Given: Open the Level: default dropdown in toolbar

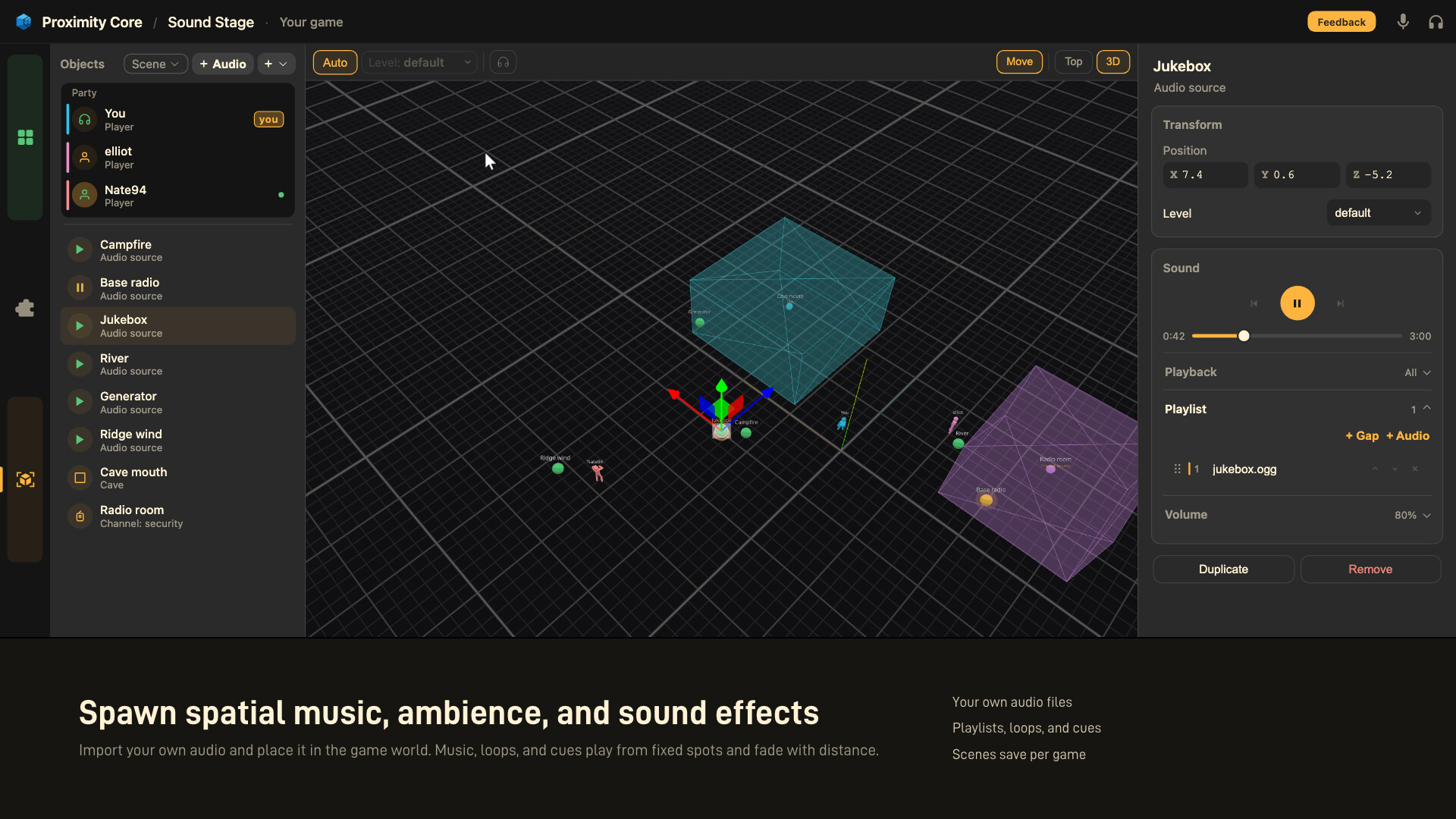Looking at the screenshot, I should tap(419, 62).
